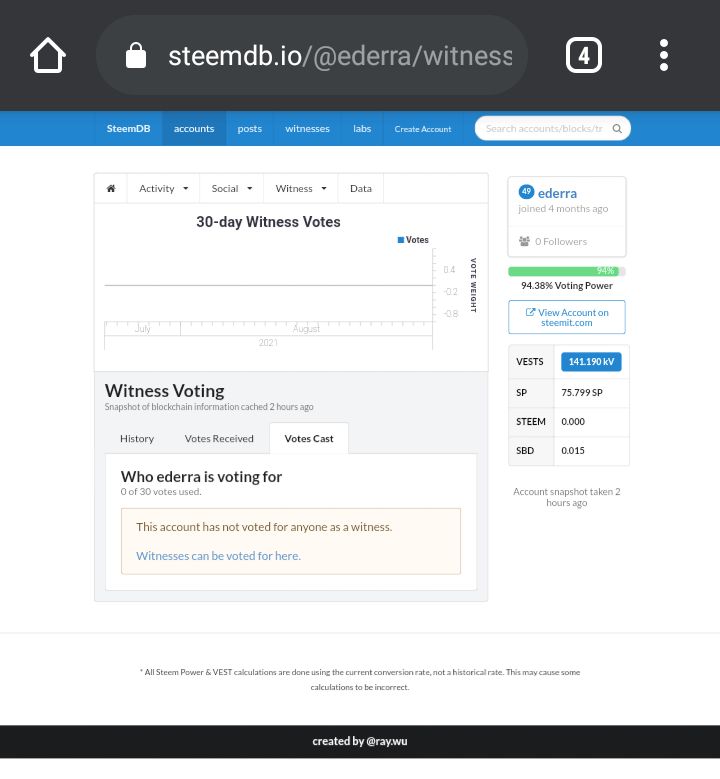Select the Votes Cast tab
Viewport: 720px width, 779px height.
point(309,439)
